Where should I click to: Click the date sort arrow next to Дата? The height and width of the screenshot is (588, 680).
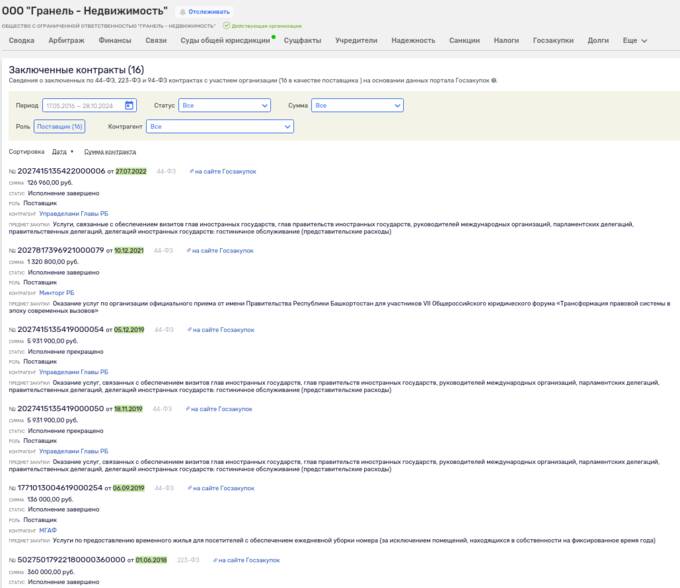[x=73, y=152]
